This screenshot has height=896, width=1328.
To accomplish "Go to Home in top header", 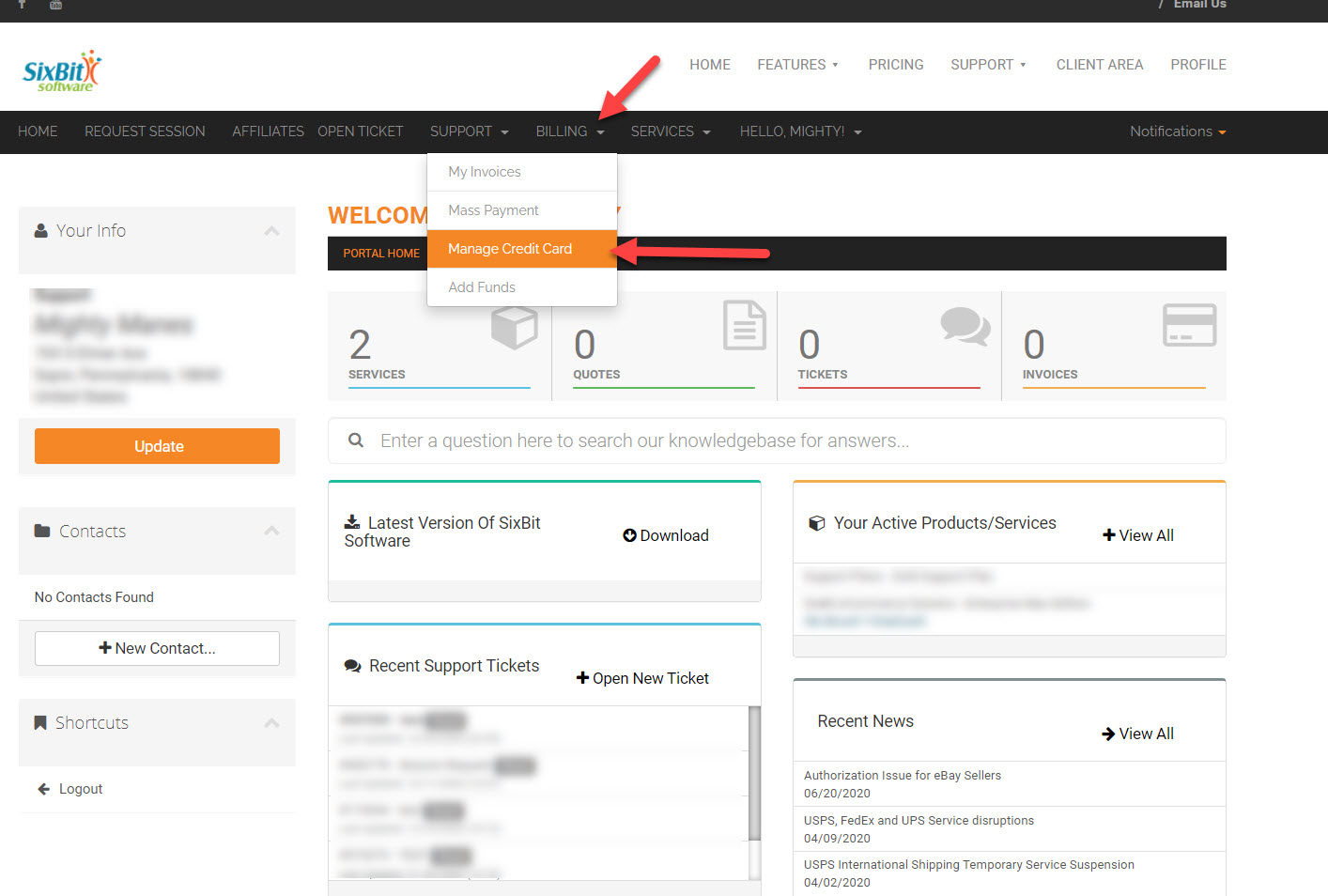I will coord(710,65).
